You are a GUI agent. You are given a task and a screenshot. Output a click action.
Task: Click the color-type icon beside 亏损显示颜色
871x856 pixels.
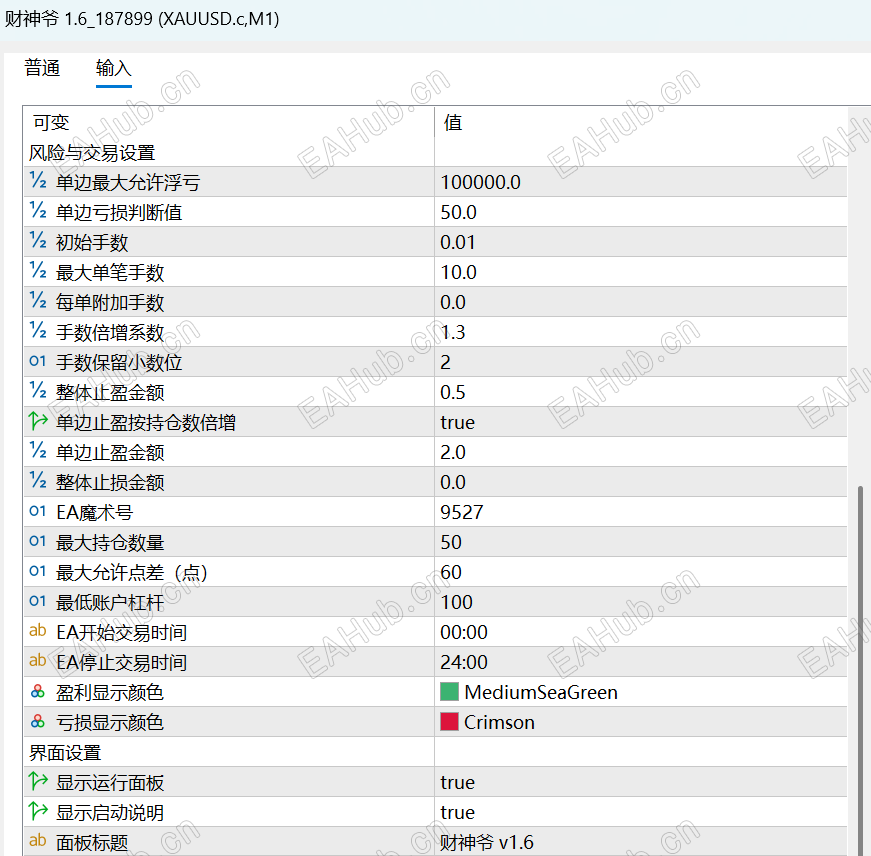point(38,722)
